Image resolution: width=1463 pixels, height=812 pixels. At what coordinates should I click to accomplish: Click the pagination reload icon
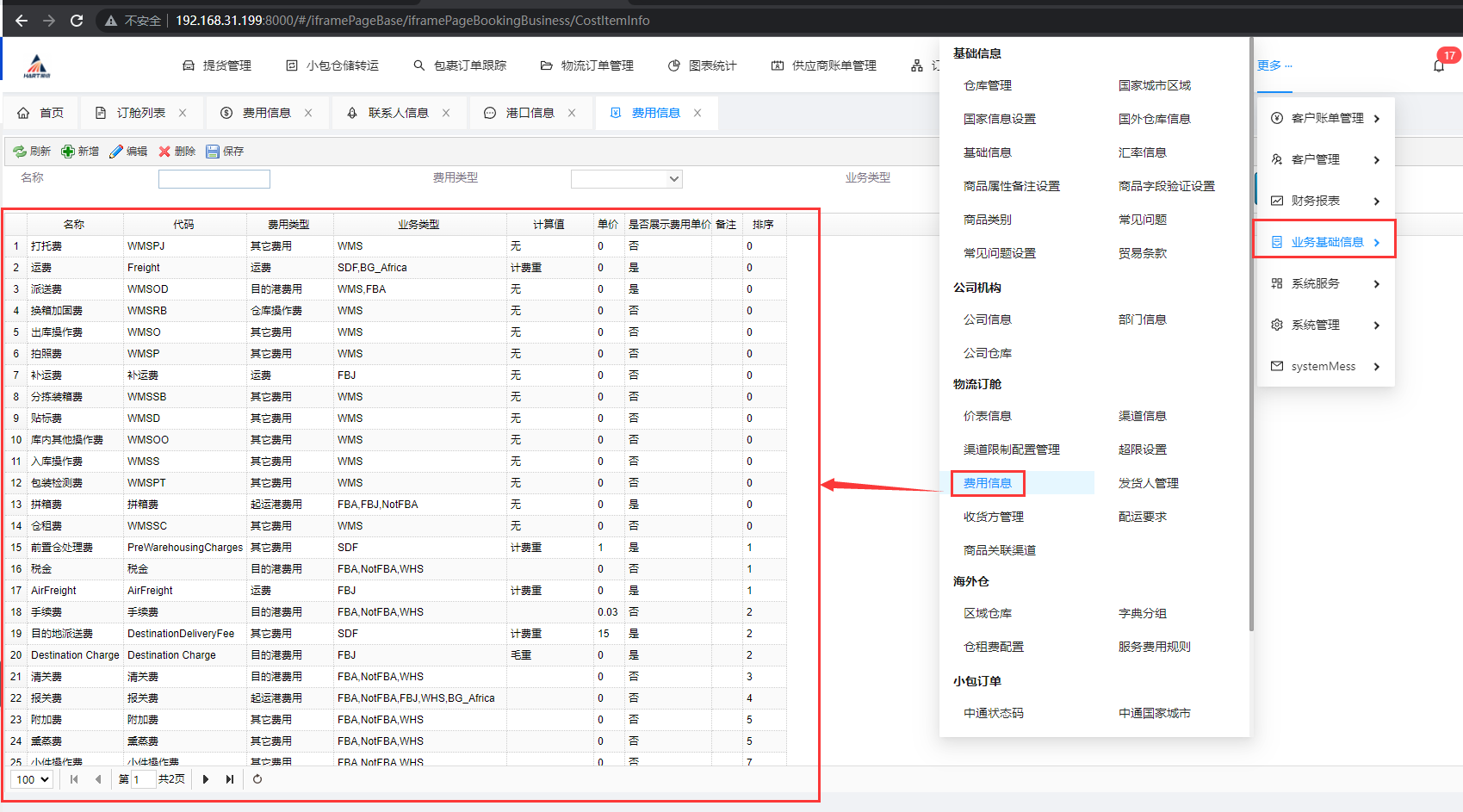pyautogui.click(x=257, y=779)
